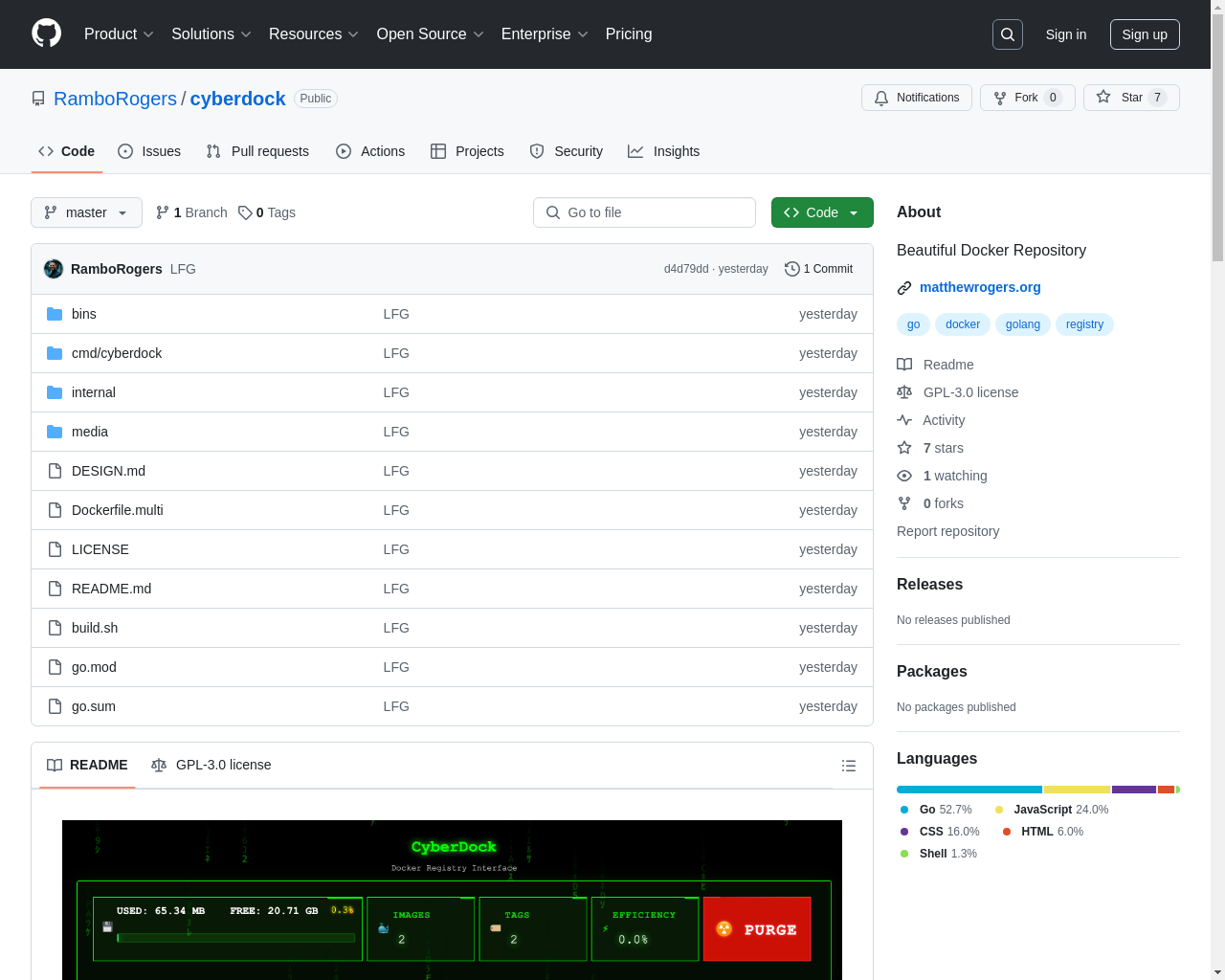Screen dimensions: 1225x980
Task: Click the go topic tag
Action: (x=913, y=324)
